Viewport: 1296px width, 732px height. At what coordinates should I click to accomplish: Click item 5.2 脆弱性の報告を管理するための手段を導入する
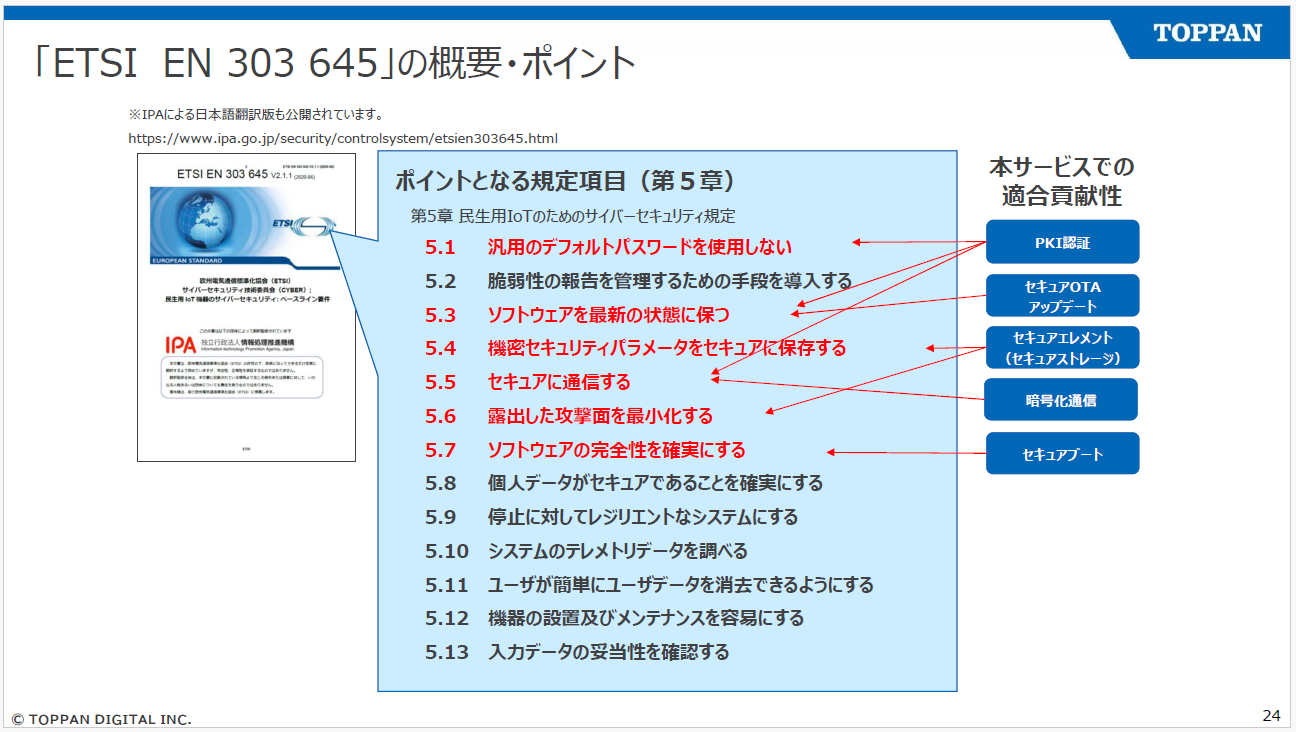click(638, 281)
